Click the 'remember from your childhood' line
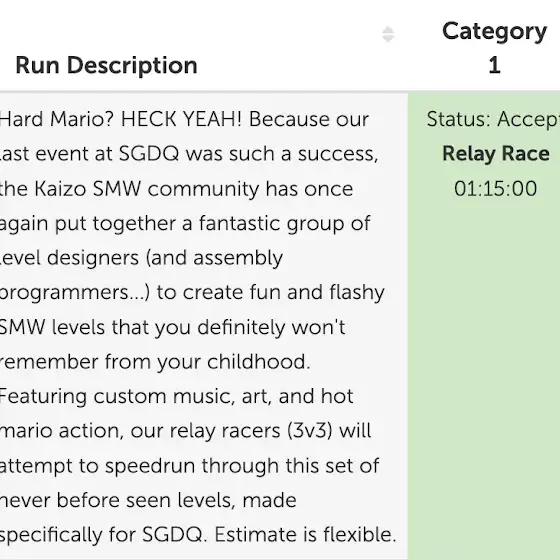 [155, 362]
